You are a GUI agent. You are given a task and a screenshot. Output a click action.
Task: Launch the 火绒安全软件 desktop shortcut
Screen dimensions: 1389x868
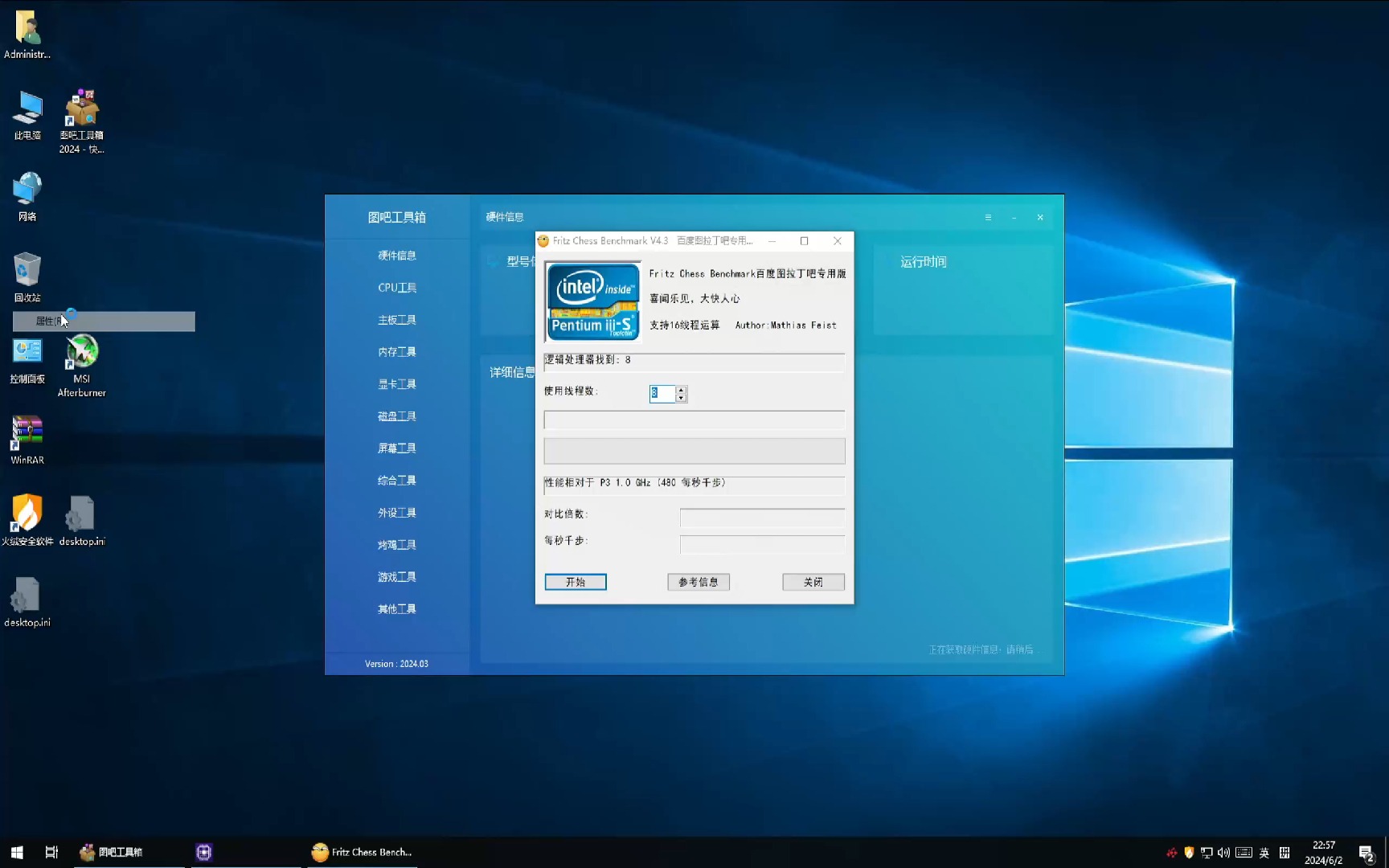coord(27,520)
